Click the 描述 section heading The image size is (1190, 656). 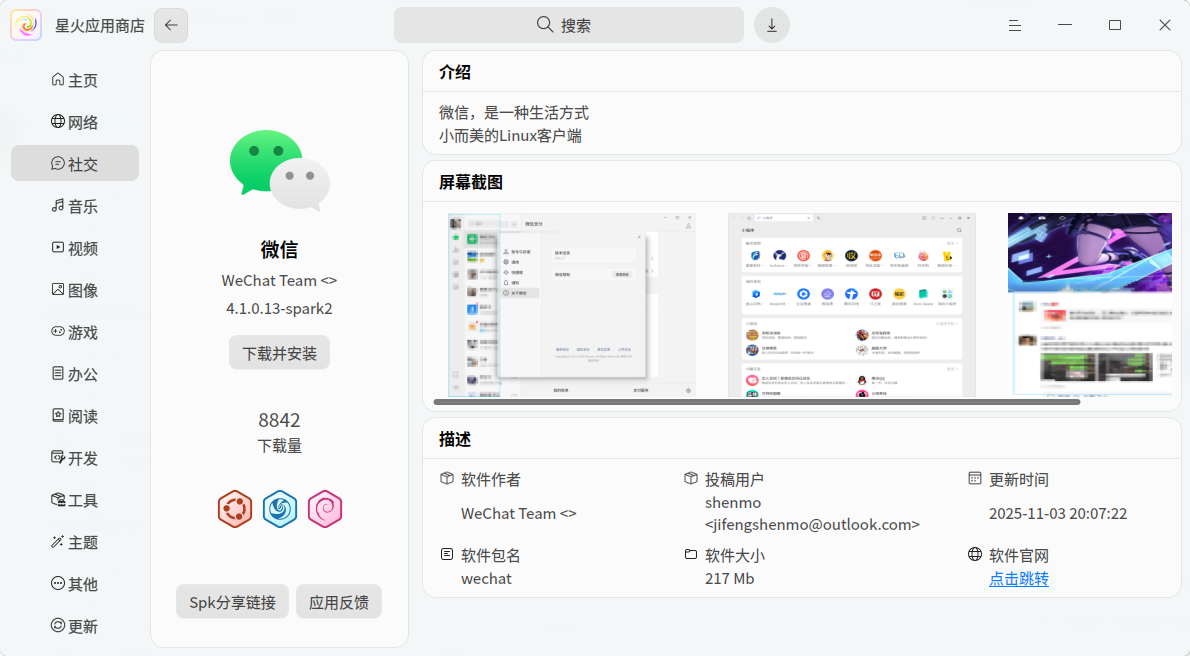tap(455, 439)
